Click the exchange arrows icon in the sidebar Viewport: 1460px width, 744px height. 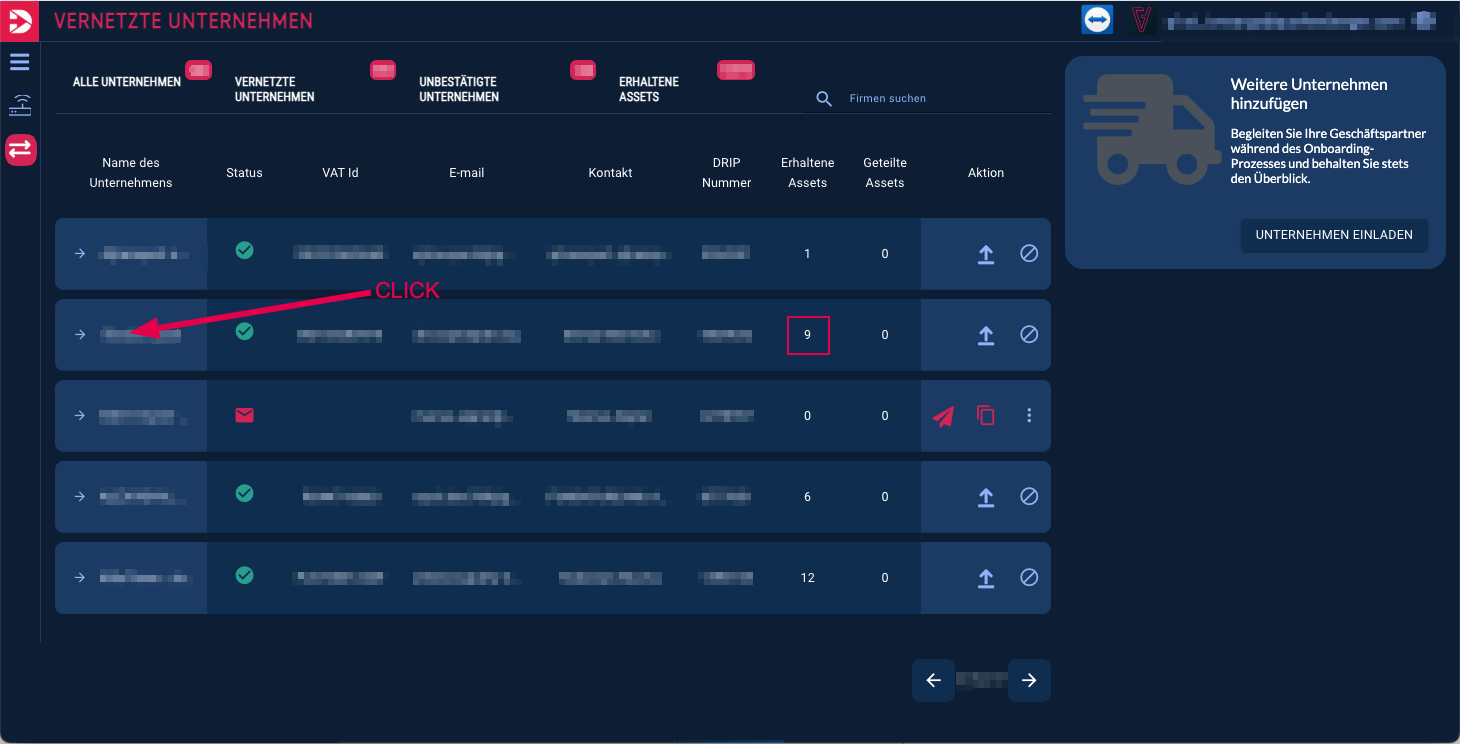[x=20, y=150]
